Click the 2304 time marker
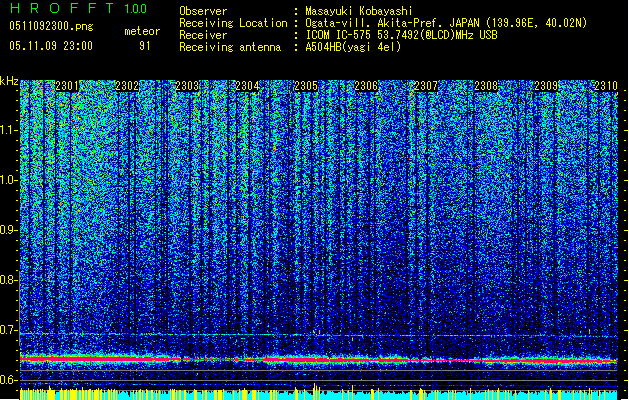Viewport: 629px width, 400px height. [x=247, y=86]
